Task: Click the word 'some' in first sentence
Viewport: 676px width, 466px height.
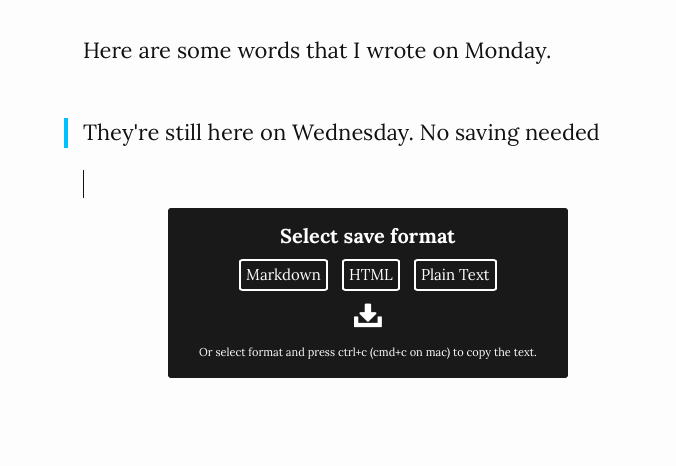Action: tap(204, 51)
